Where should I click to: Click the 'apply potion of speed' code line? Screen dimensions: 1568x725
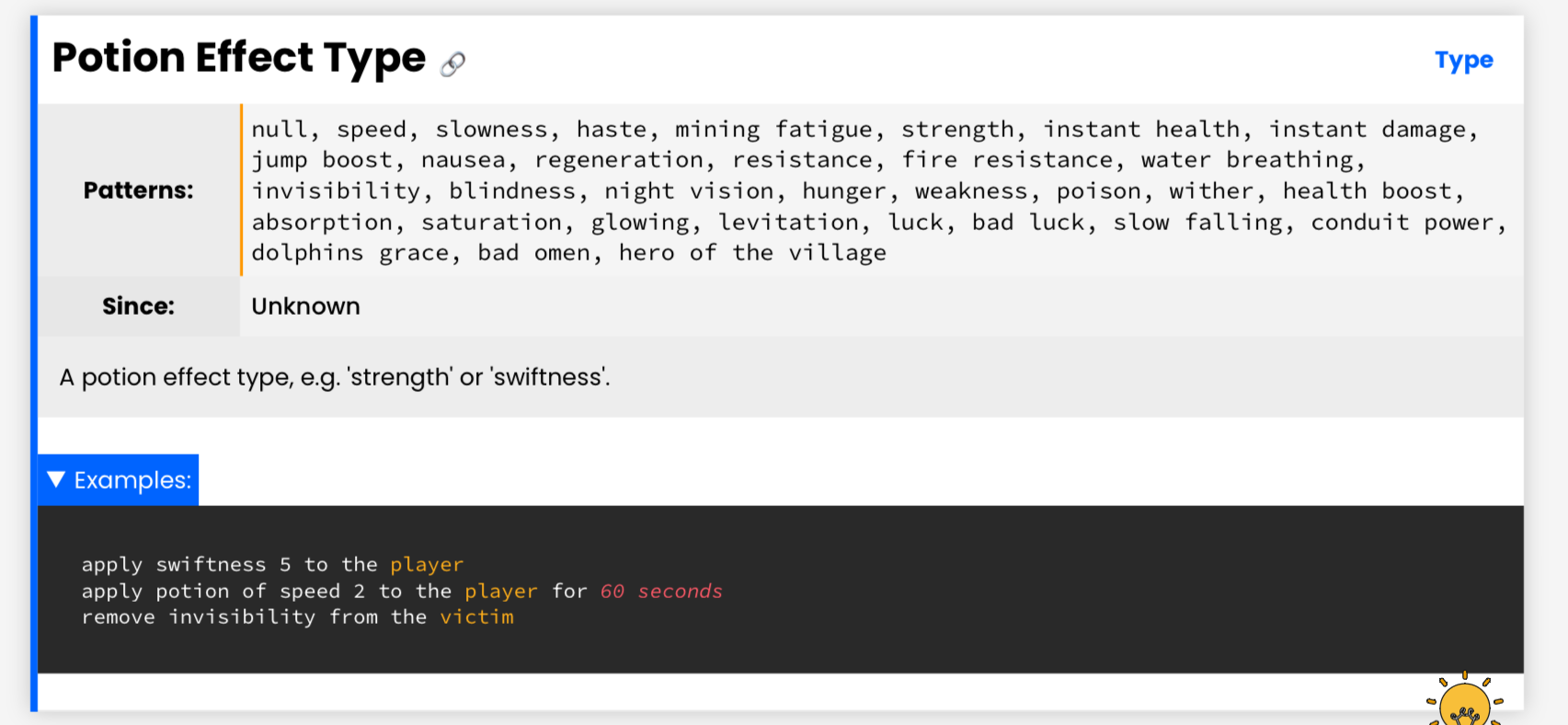point(402,591)
